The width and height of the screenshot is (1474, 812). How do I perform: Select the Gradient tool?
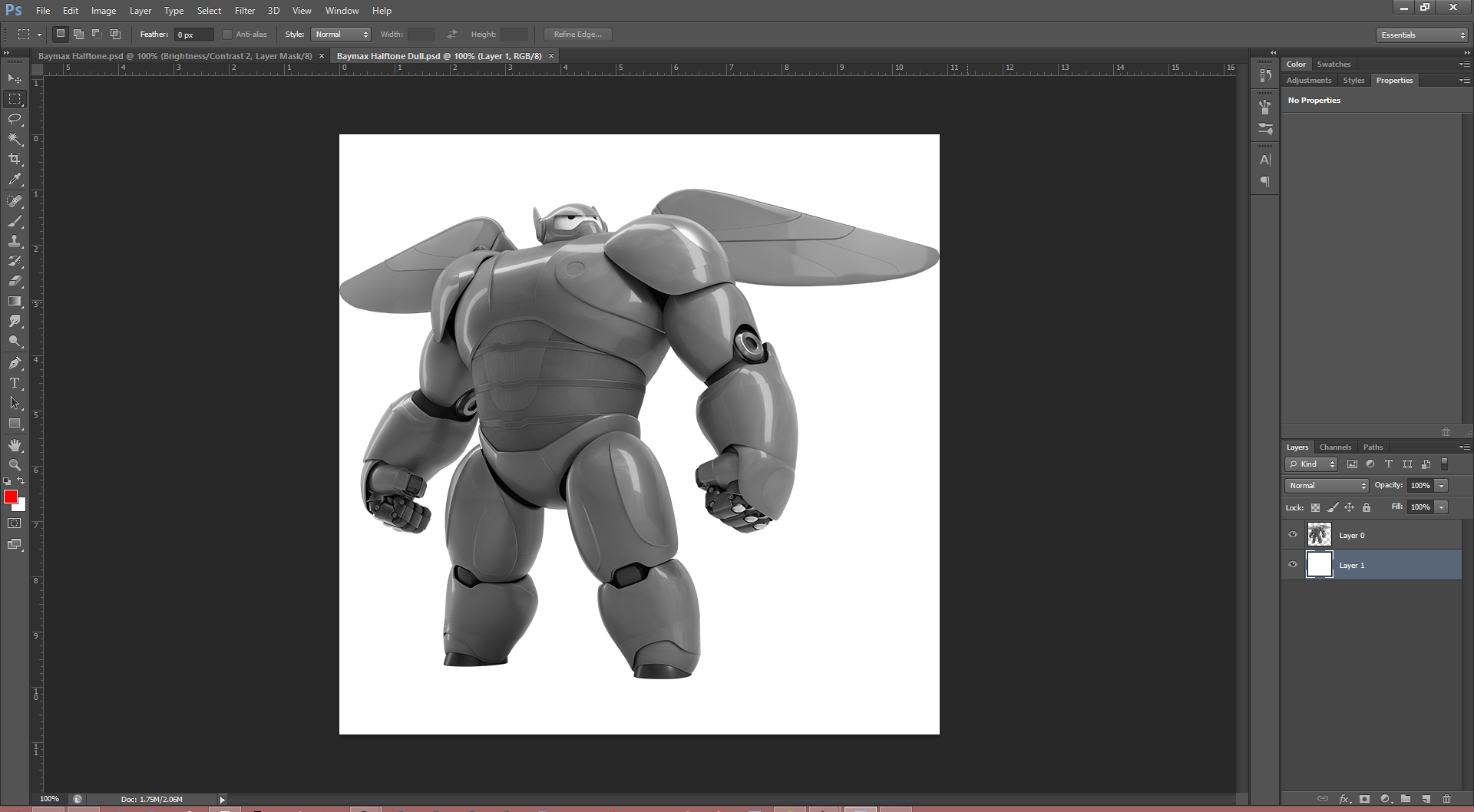(15, 301)
